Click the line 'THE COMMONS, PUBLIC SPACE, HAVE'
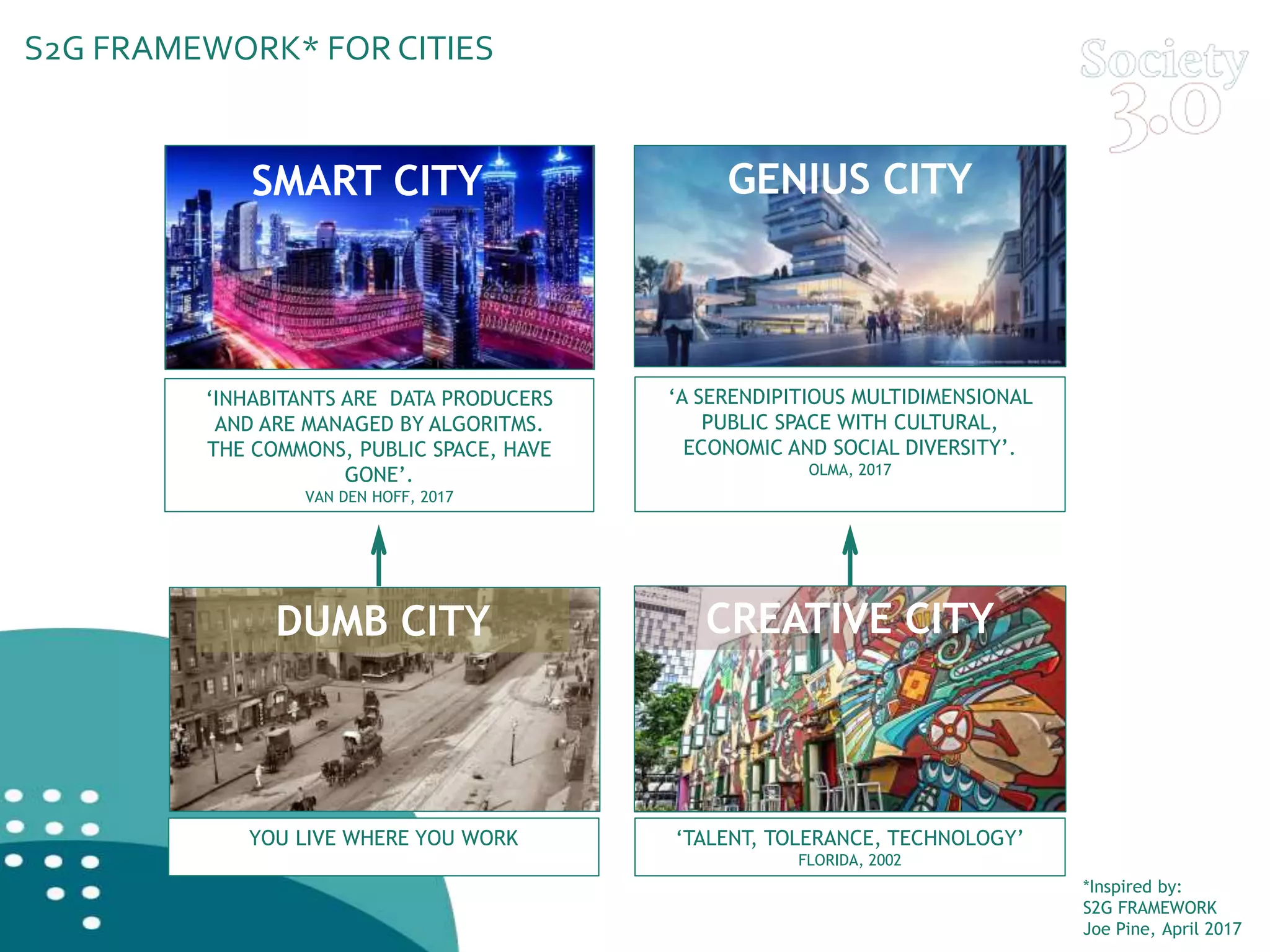Image resolution: width=1270 pixels, height=952 pixels. (379, 449)
